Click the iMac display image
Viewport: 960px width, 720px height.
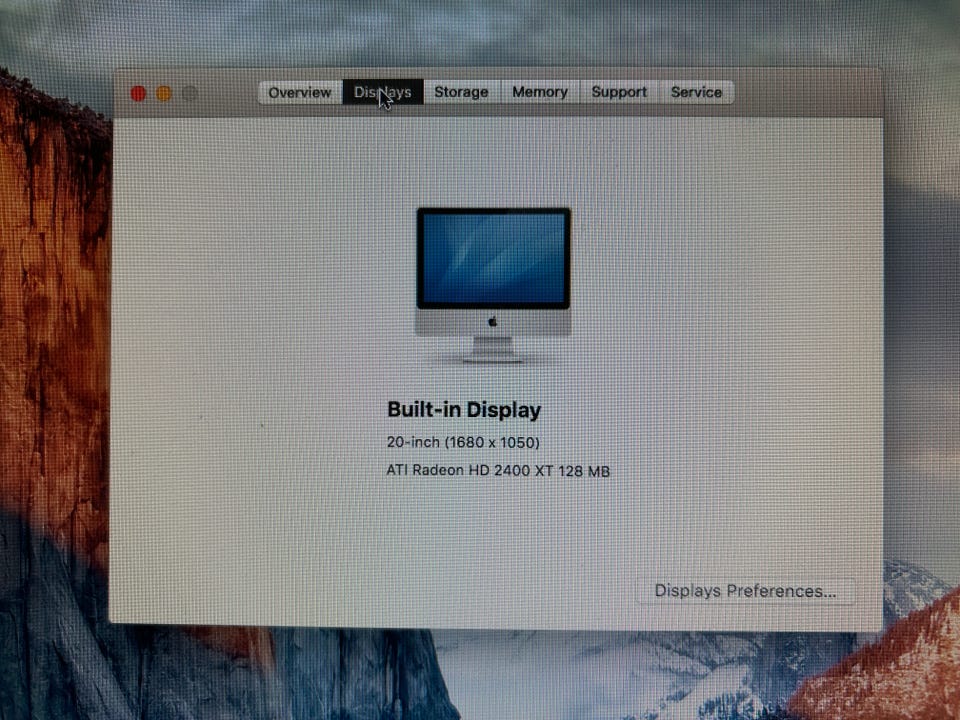[493, 285]
